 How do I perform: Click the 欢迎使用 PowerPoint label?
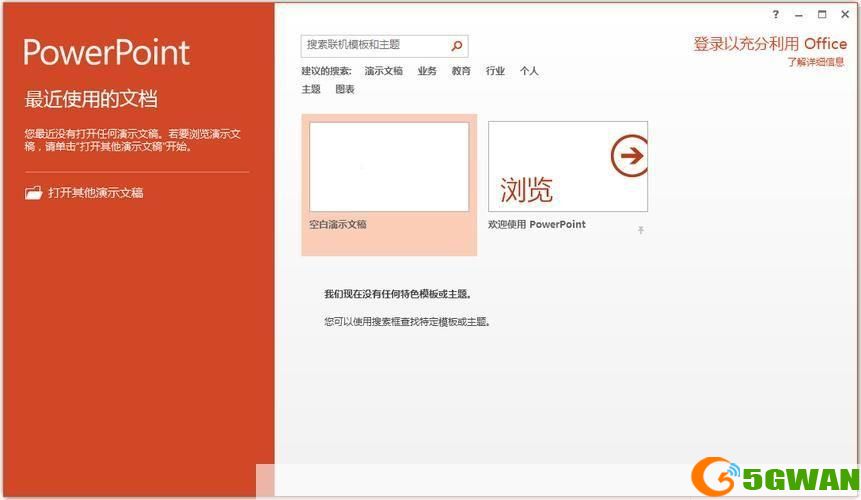(x=536, y=224)
